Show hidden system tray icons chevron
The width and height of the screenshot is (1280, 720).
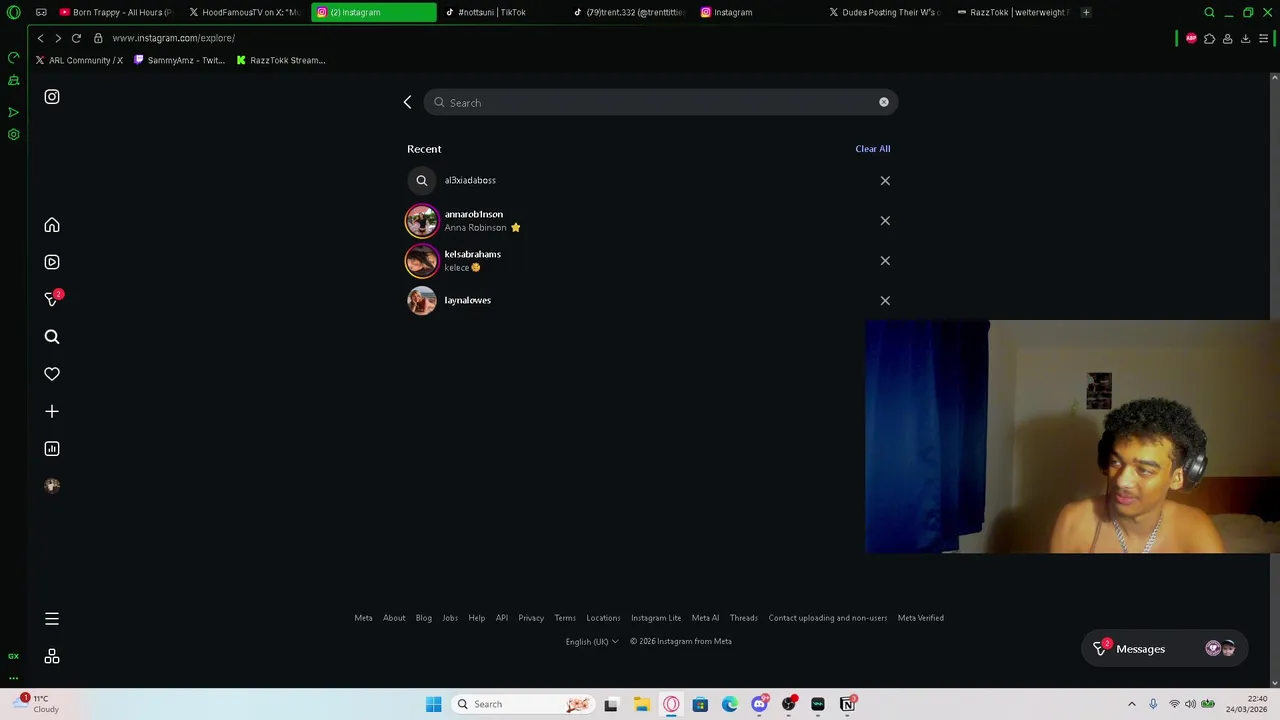[1132, 704]
